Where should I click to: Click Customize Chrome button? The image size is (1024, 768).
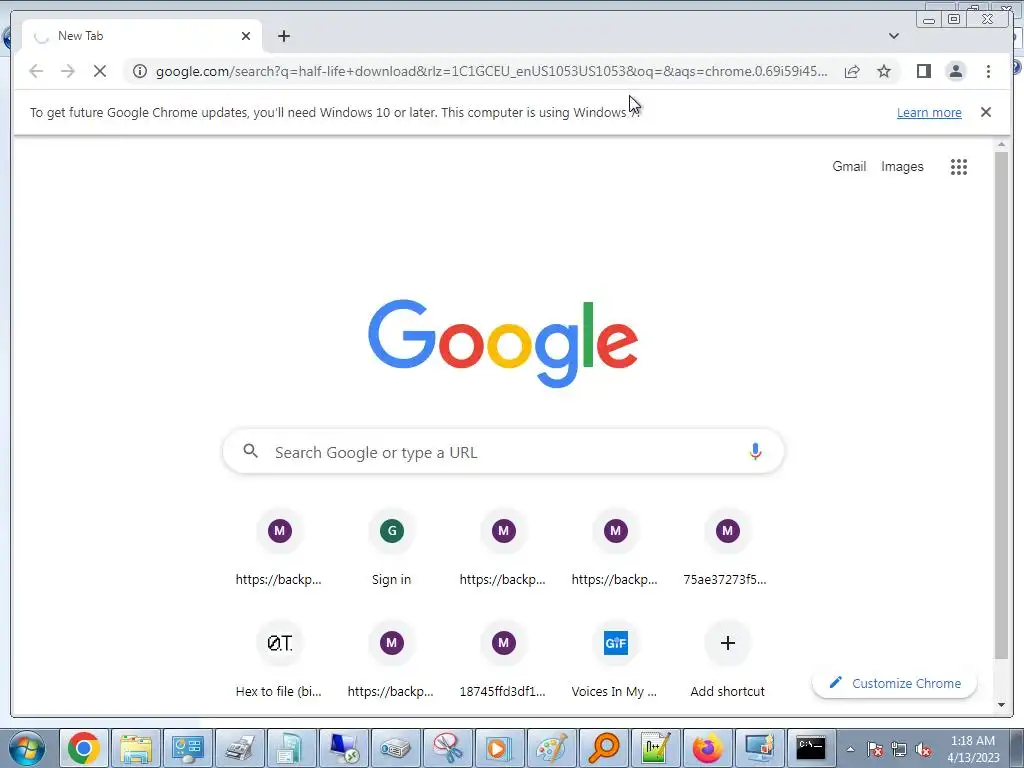tap(894, 683)
